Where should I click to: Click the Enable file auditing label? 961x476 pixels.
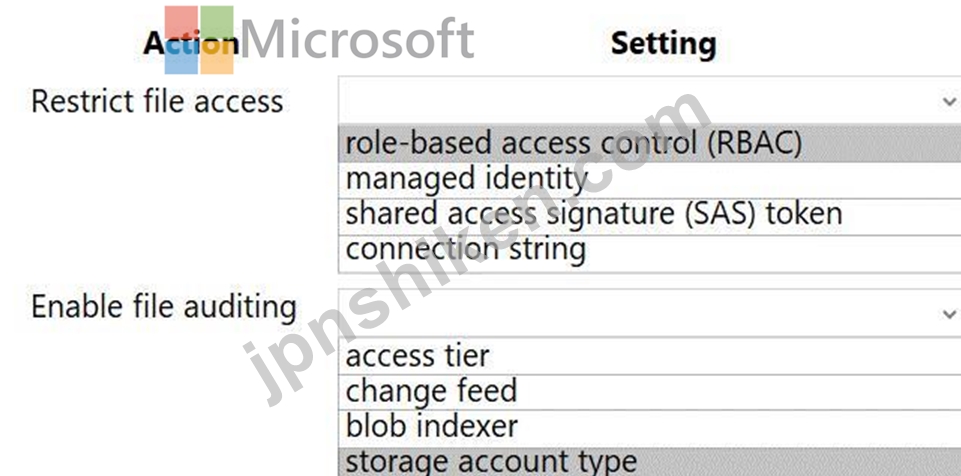click(x=164, y=308)
